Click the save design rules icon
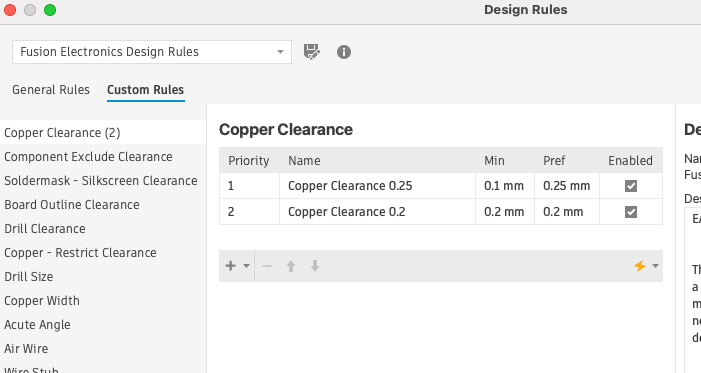 (312, 52)
